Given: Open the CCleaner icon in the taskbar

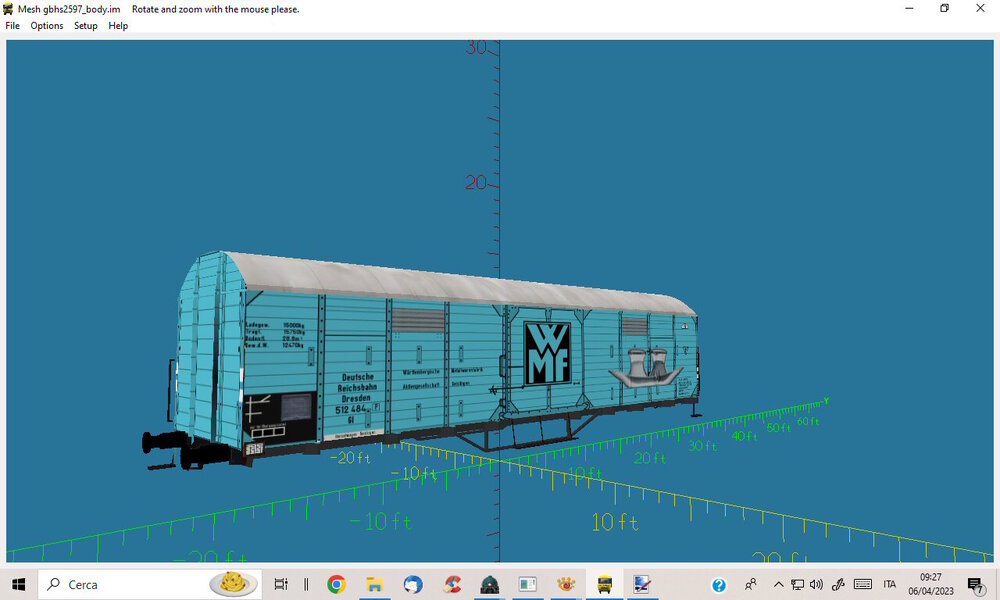Looking at the screenshot, I should 452,584.
